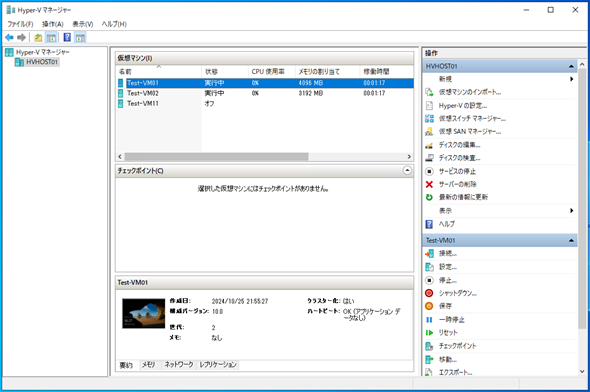Click the サービスの停止 icon
This screenshot has height=392, width=590.
[x=429, y=172]
